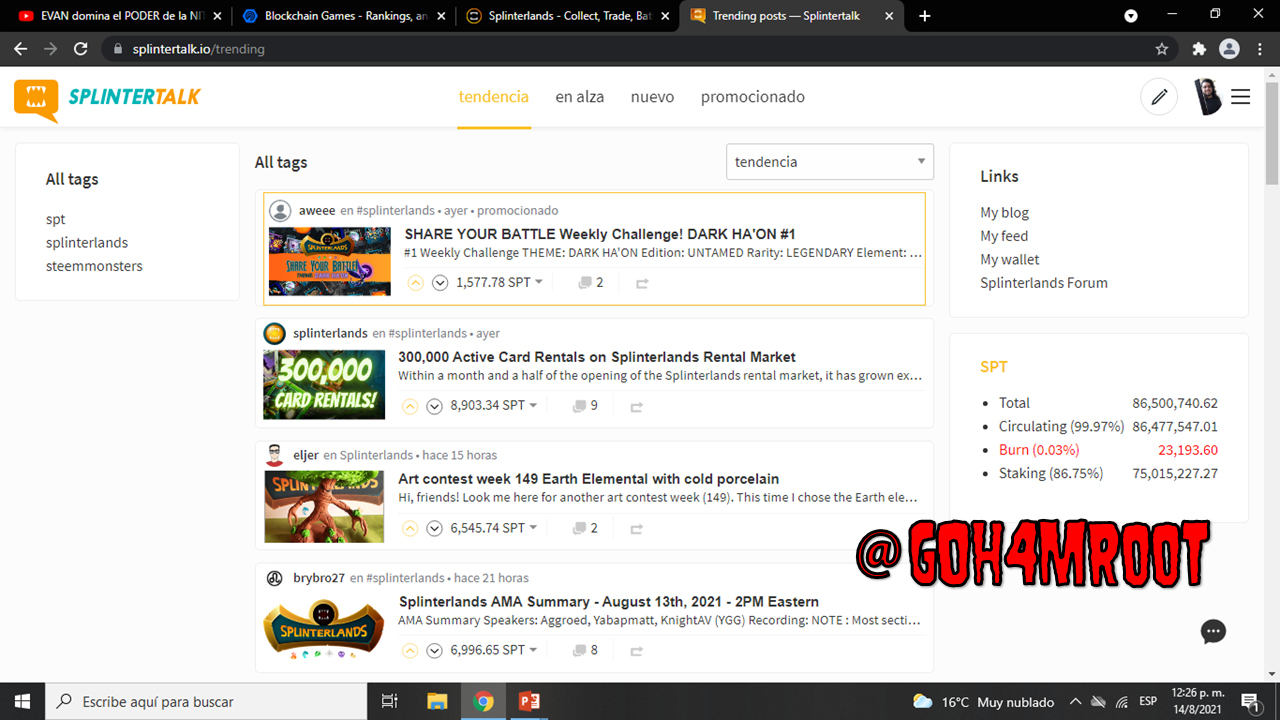Switch to the promocionado tab
Viewport: 1280px width, 720px height.
coord(753,97)
